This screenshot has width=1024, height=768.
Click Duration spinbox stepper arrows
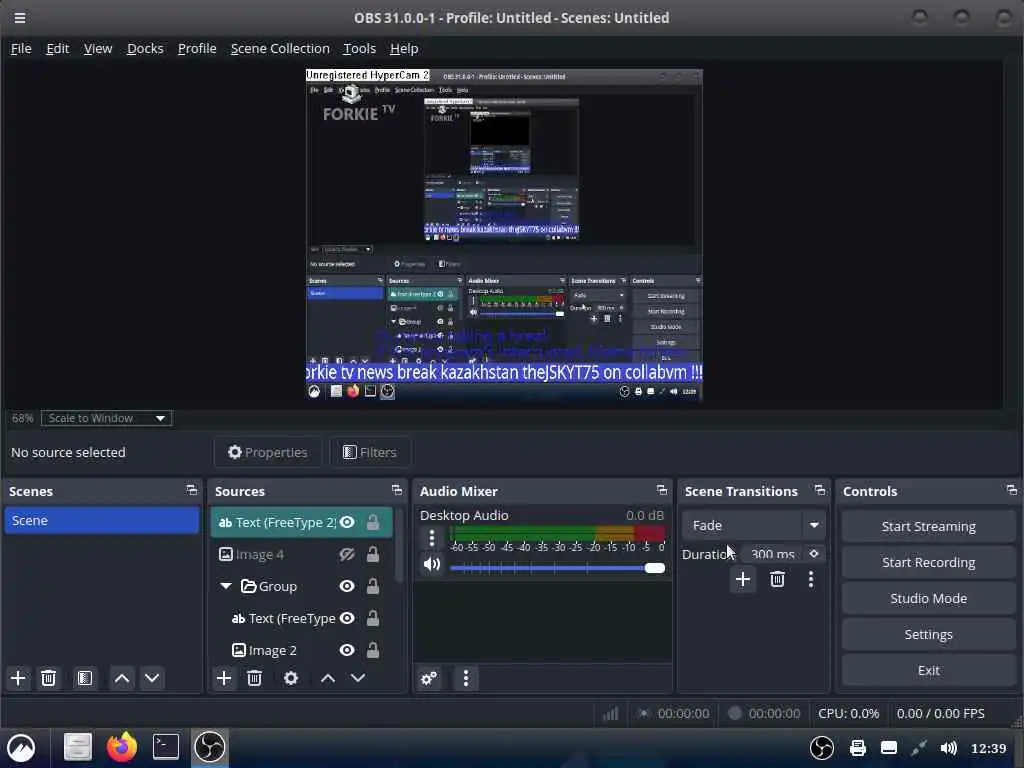[814, 554]
